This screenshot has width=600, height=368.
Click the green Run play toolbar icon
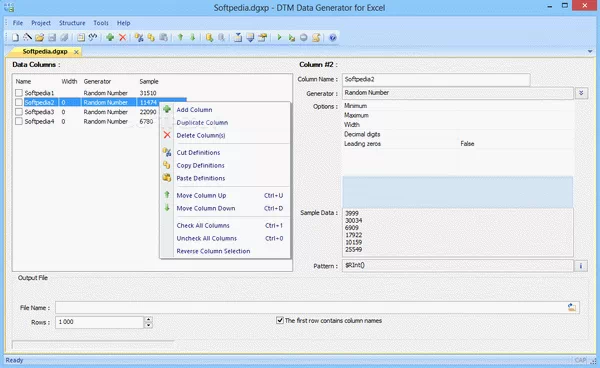point(279,37)
